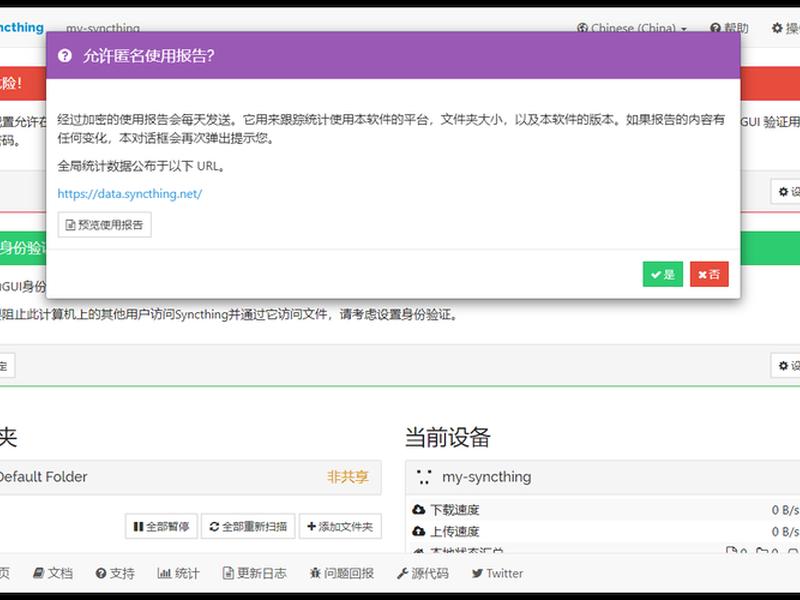The image size is (800, 600).
Task: Click the upload cloud icon next to 上传速度
Action: (x=418, y=531)
